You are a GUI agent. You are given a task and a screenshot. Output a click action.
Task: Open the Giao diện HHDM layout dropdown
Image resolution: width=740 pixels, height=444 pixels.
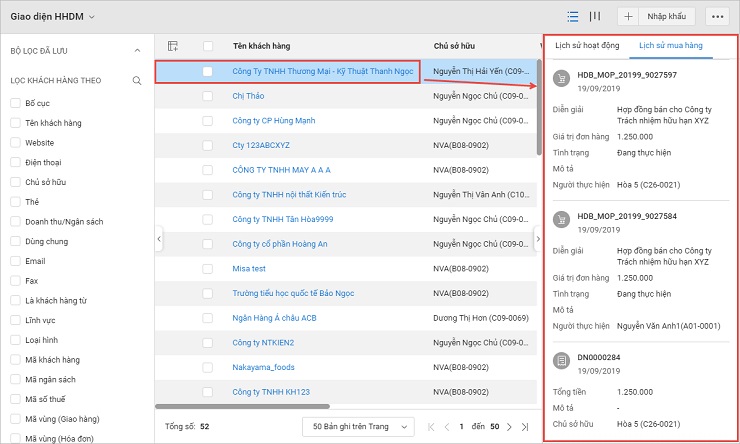click(52, 17)
